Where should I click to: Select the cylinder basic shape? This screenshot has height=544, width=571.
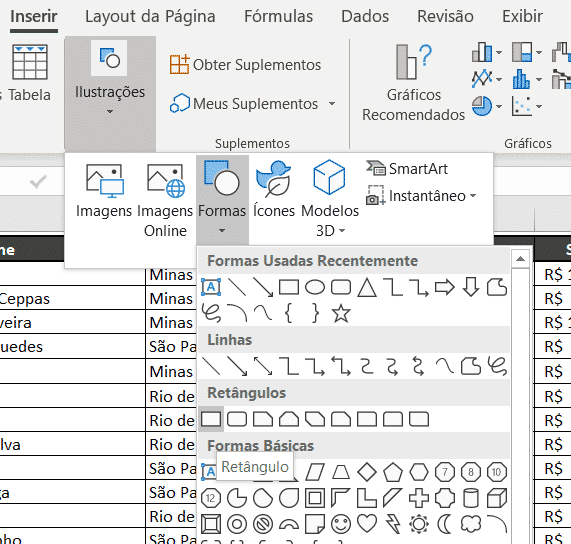471,498
